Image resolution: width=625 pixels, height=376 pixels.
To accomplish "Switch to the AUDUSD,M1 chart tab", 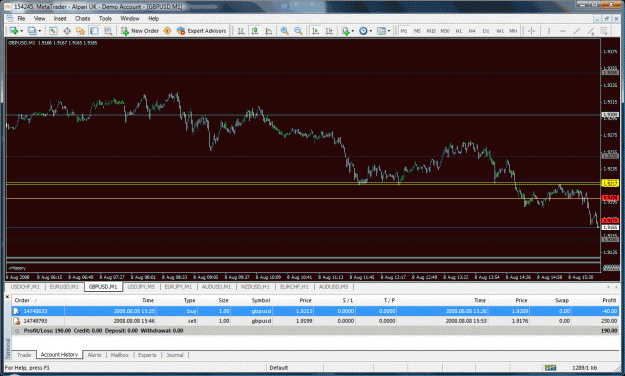I will pos(216,287).
